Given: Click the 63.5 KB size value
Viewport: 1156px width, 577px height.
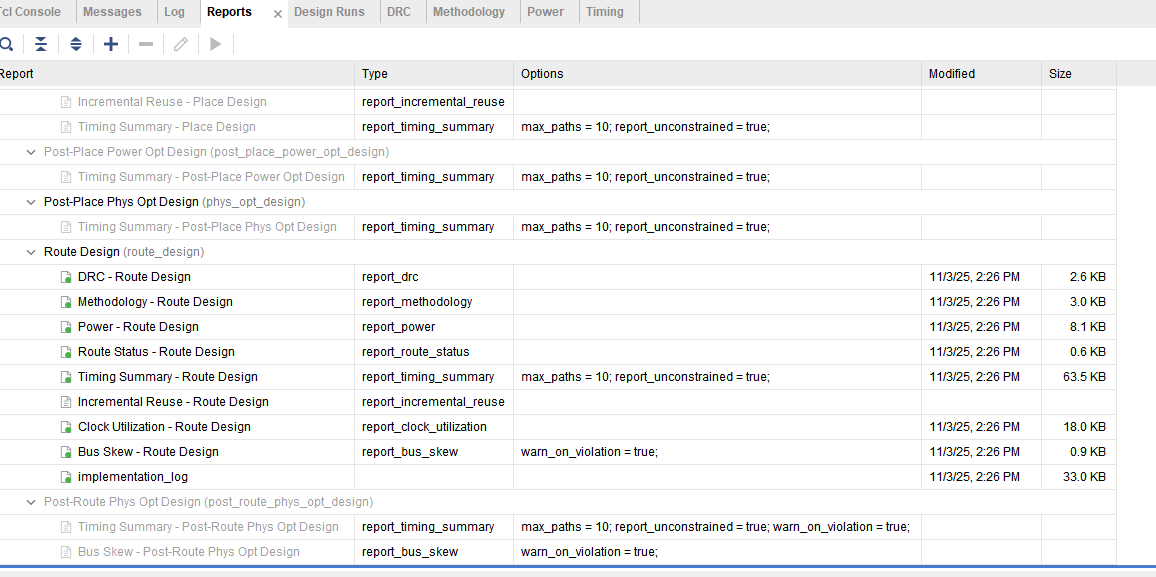Looking at the screenshot, I should (1084, 377).
